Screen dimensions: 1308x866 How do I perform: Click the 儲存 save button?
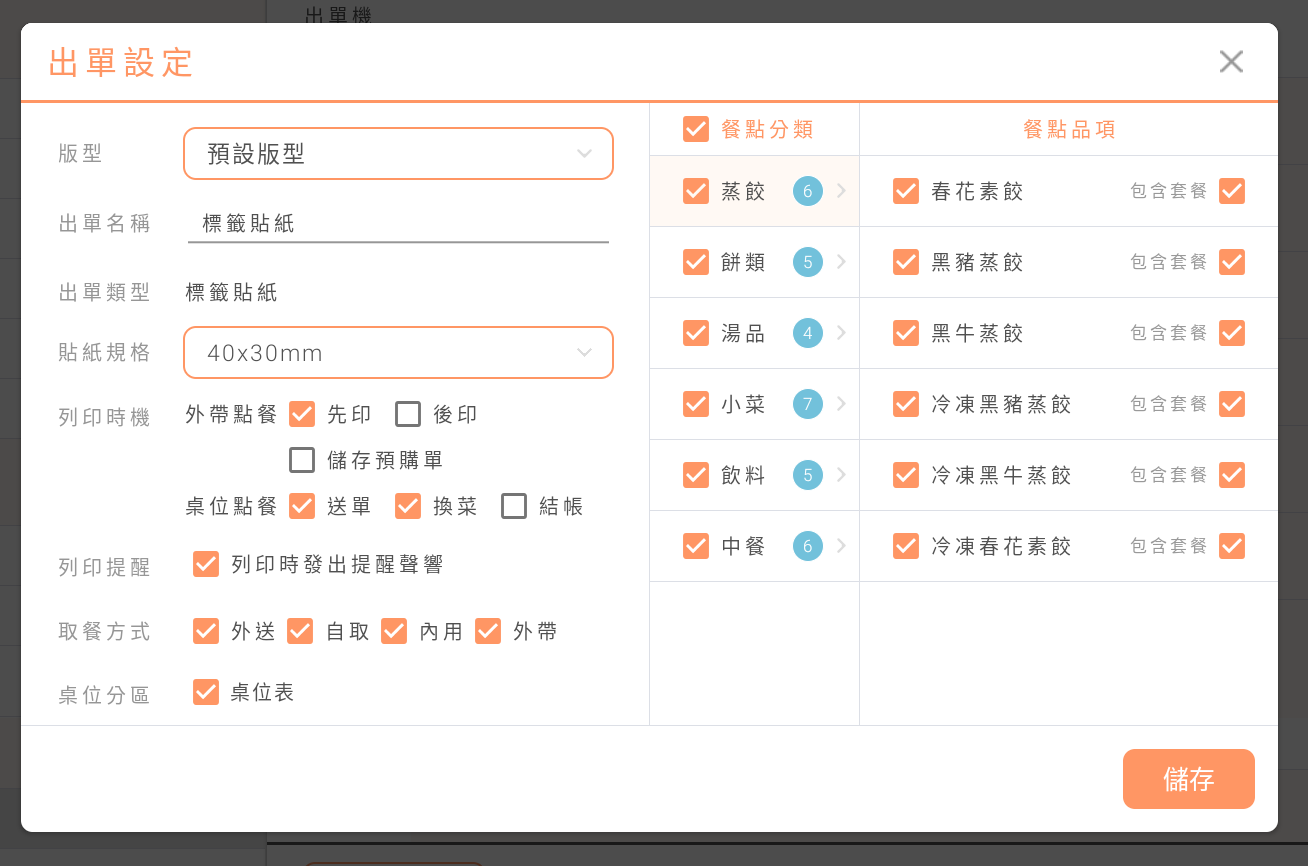1188,779
